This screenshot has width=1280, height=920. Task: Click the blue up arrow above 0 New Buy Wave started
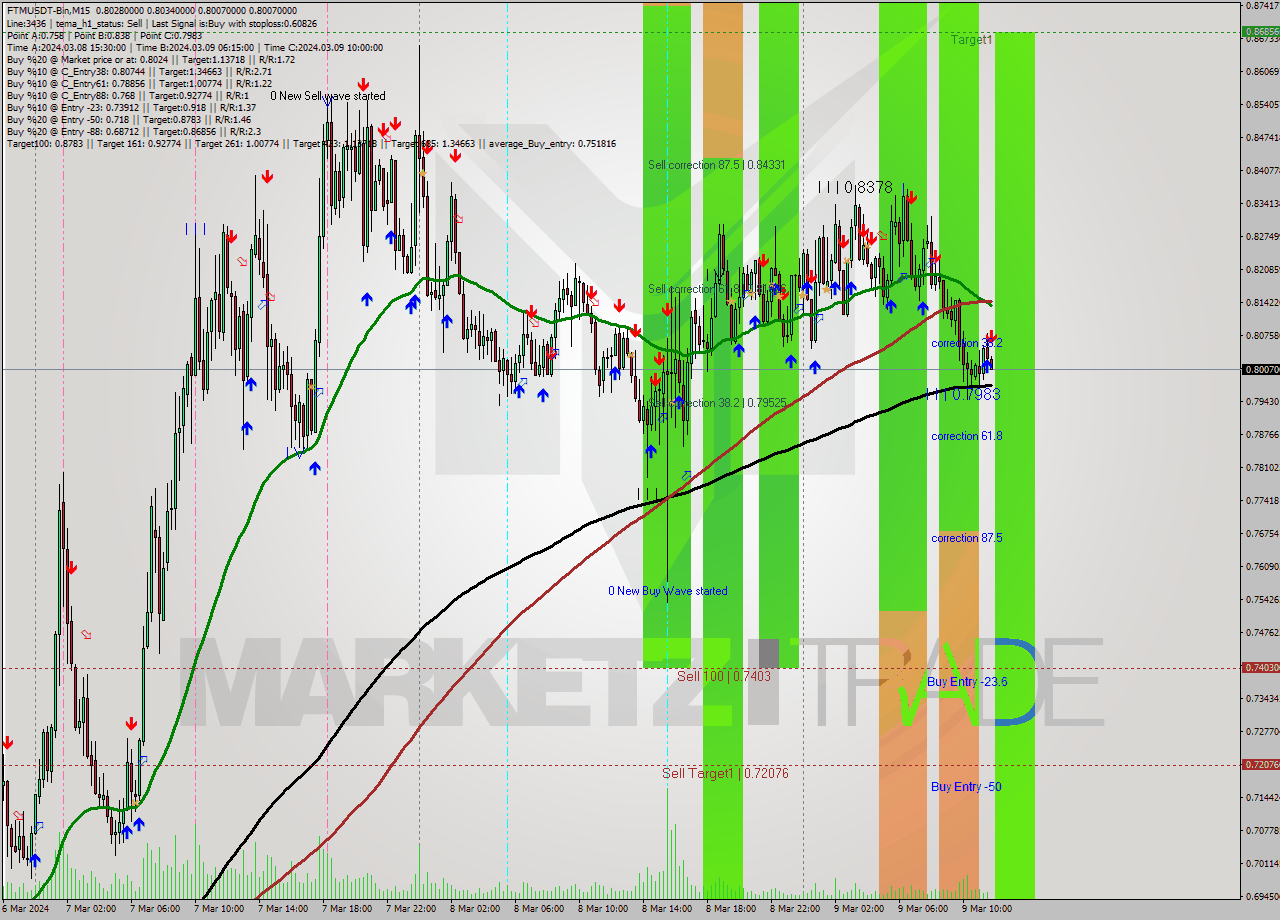650,450
